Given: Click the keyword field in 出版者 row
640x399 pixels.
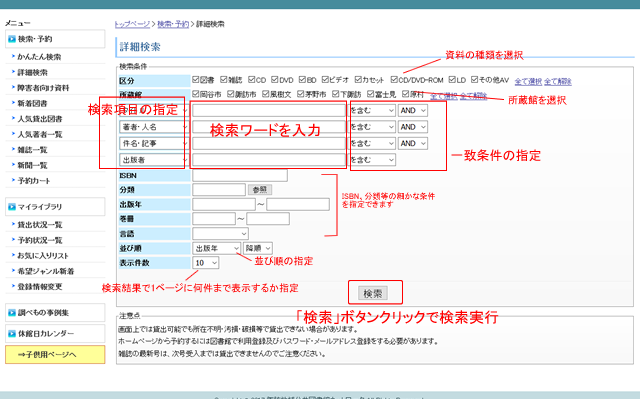Looking at the screenshot, I should tap(269, 160).
